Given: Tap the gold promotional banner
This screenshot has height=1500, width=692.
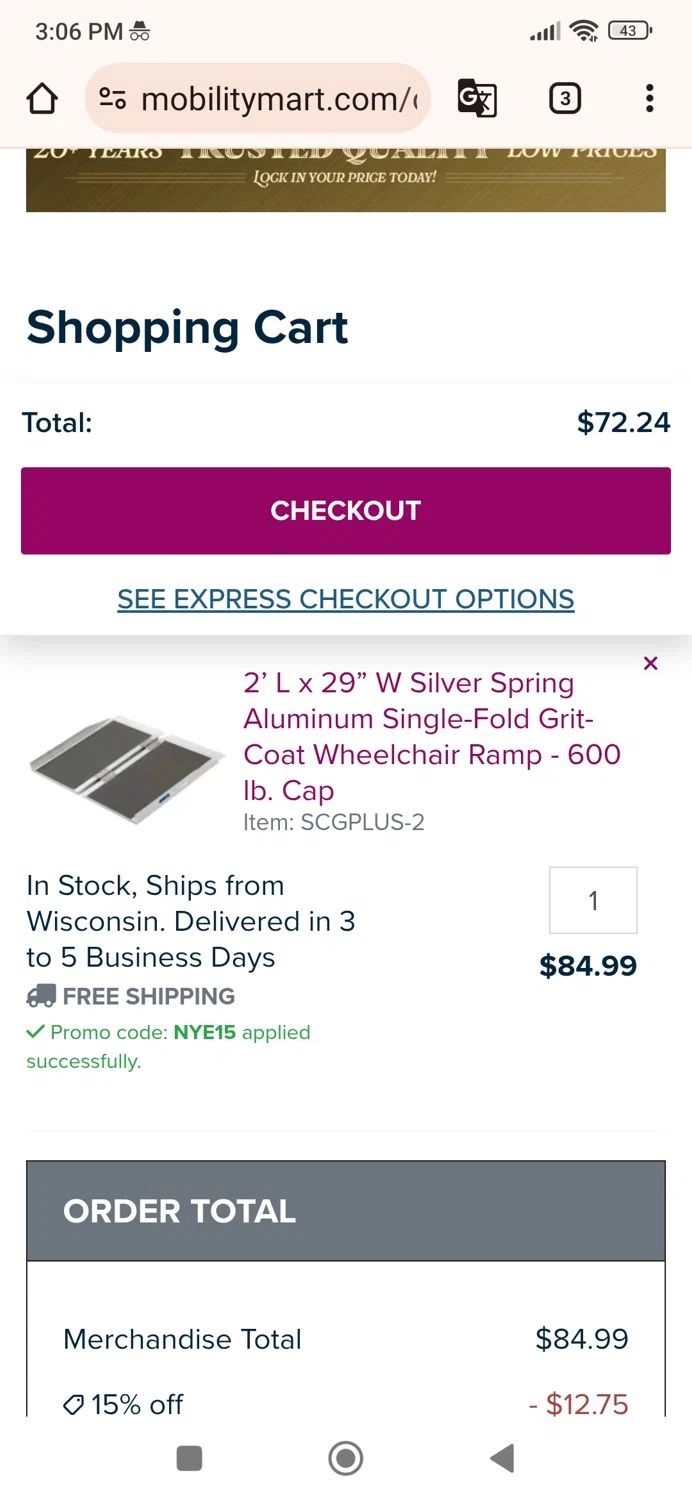Looking at the screenshot, I should tap(346, 180).
